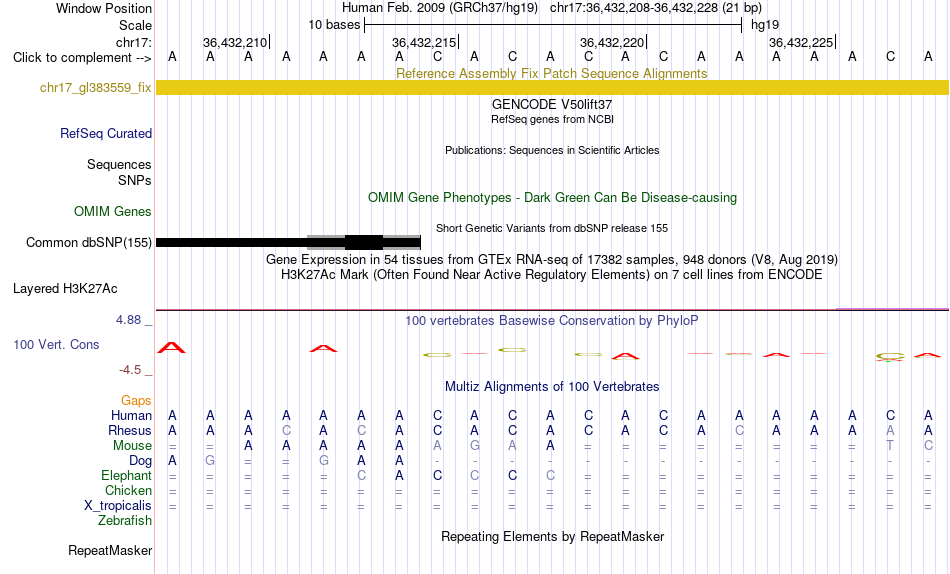This screenshot has height=574, width=950.
Task: Click 'Publications: Sequences in Scientific Articles' title
Action: pyautogui.click(x=552, y=150)
